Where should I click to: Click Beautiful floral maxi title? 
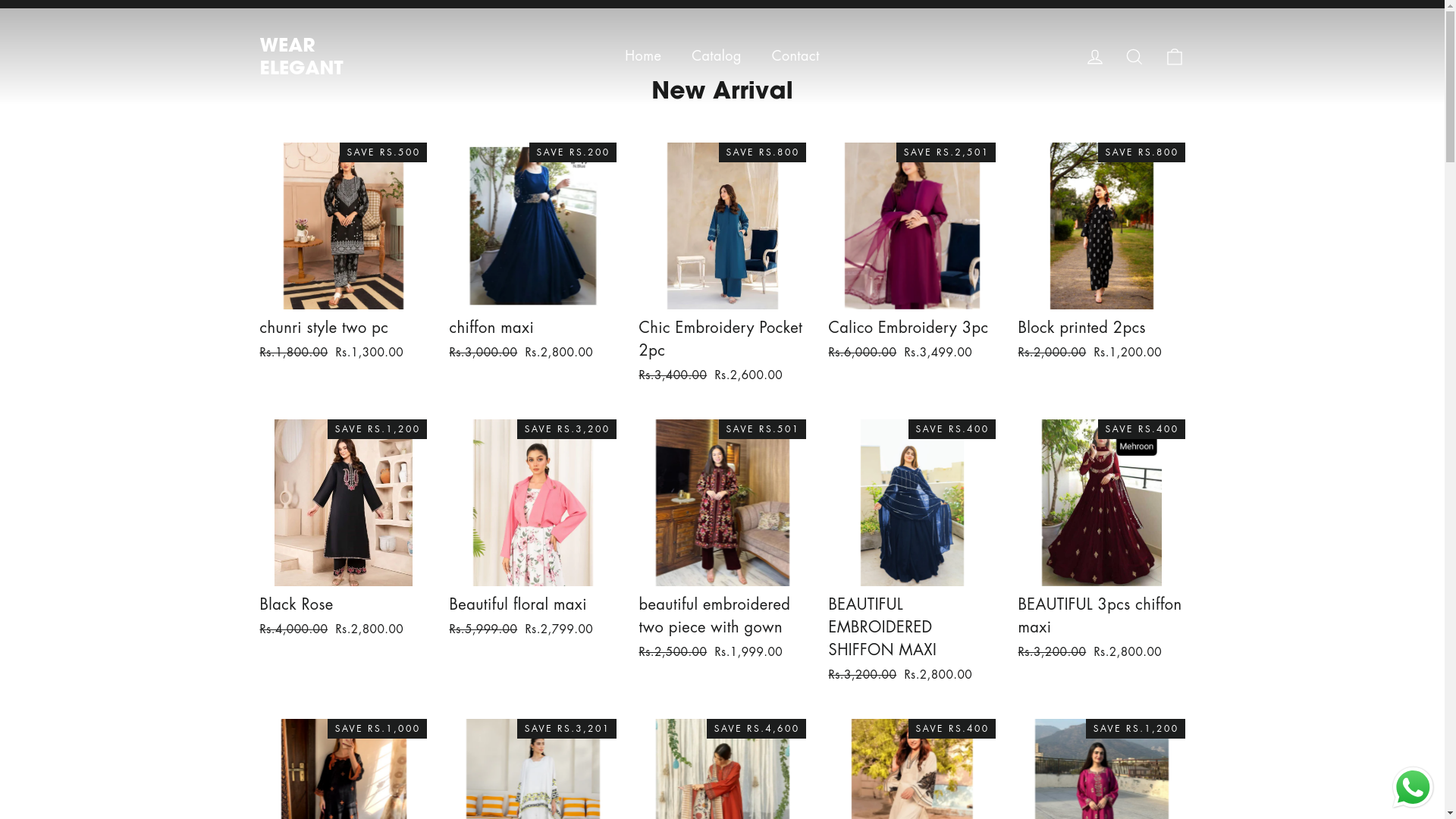(517, 604)
